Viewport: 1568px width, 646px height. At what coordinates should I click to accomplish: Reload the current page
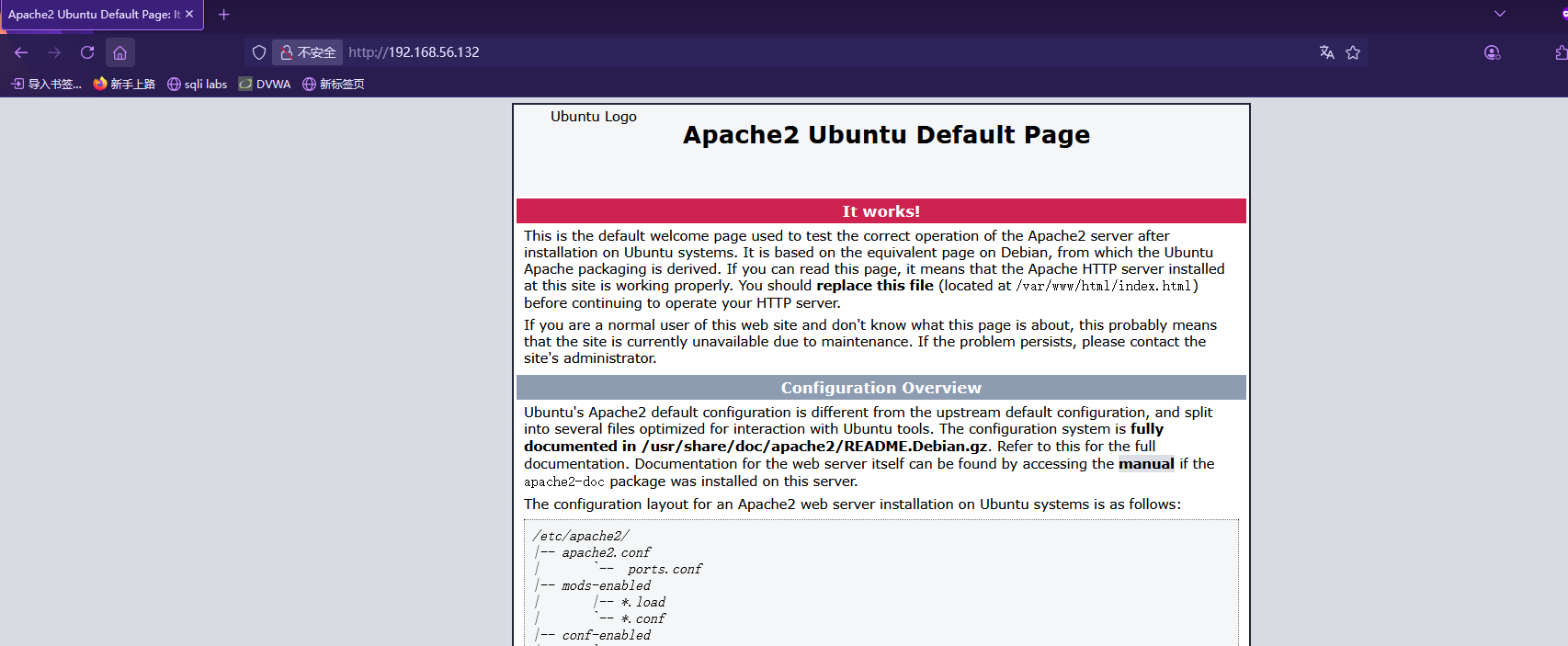point(87,52)
